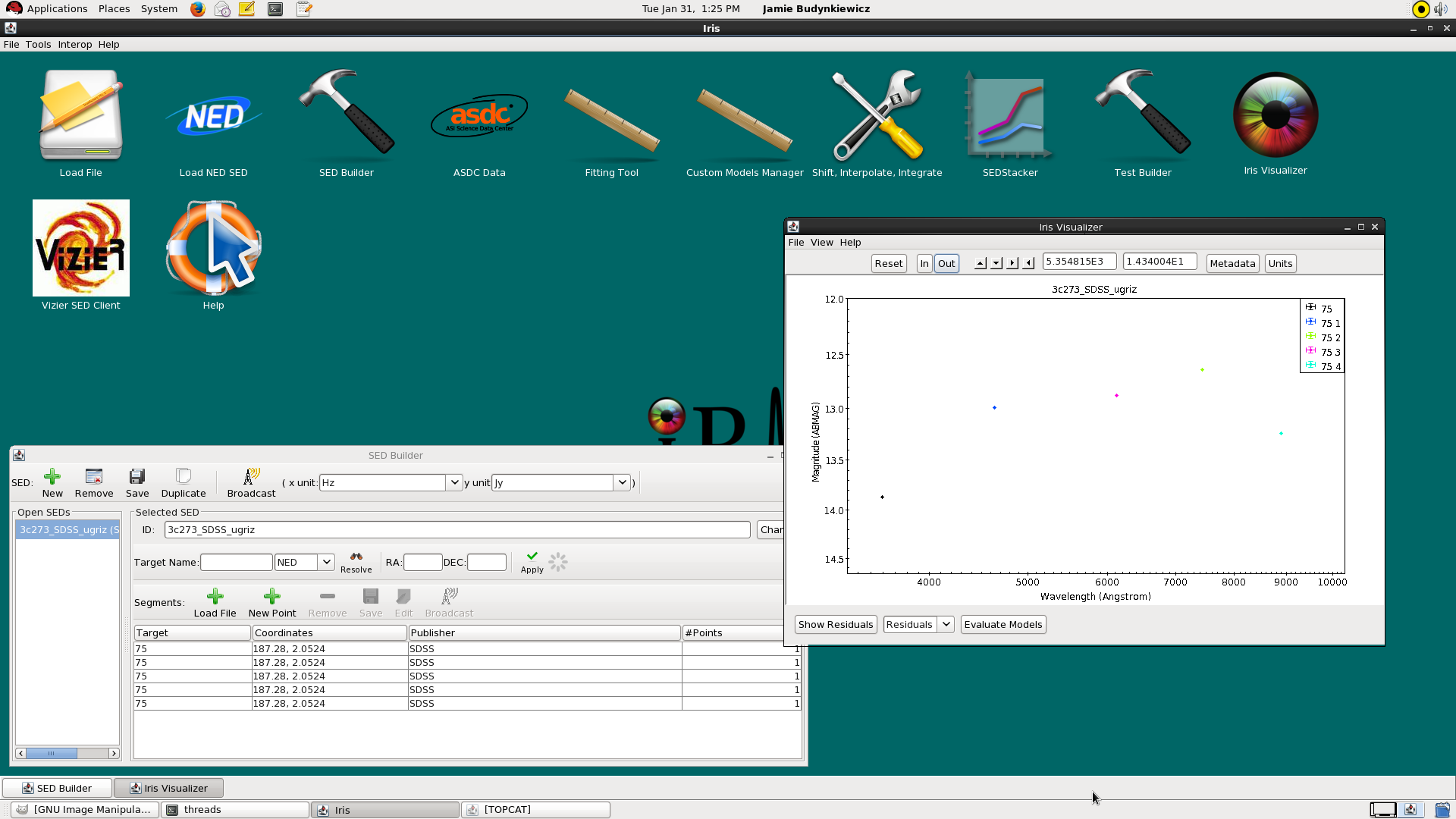Click the Metadata button
This screenshot has width=1456, height=819.
(1232, 263)
